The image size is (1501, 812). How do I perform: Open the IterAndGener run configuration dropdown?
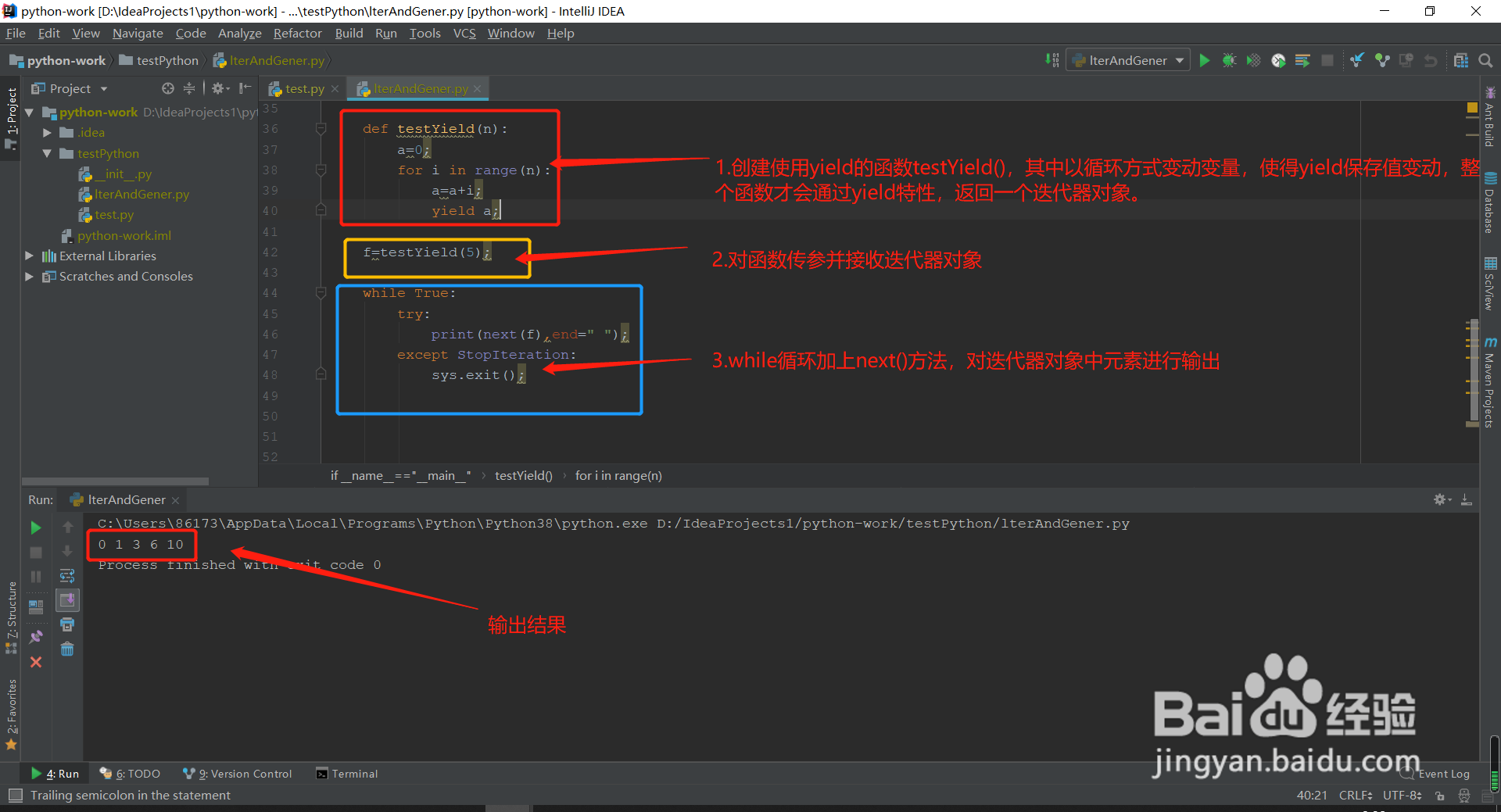pos(1127,60)
